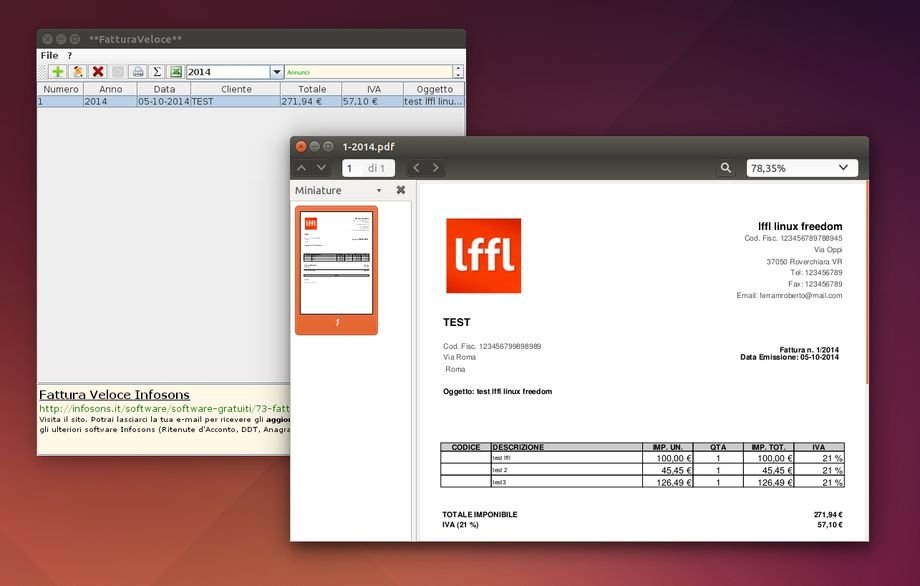Go to next page in PDF viewer

(x=321, y=168)
